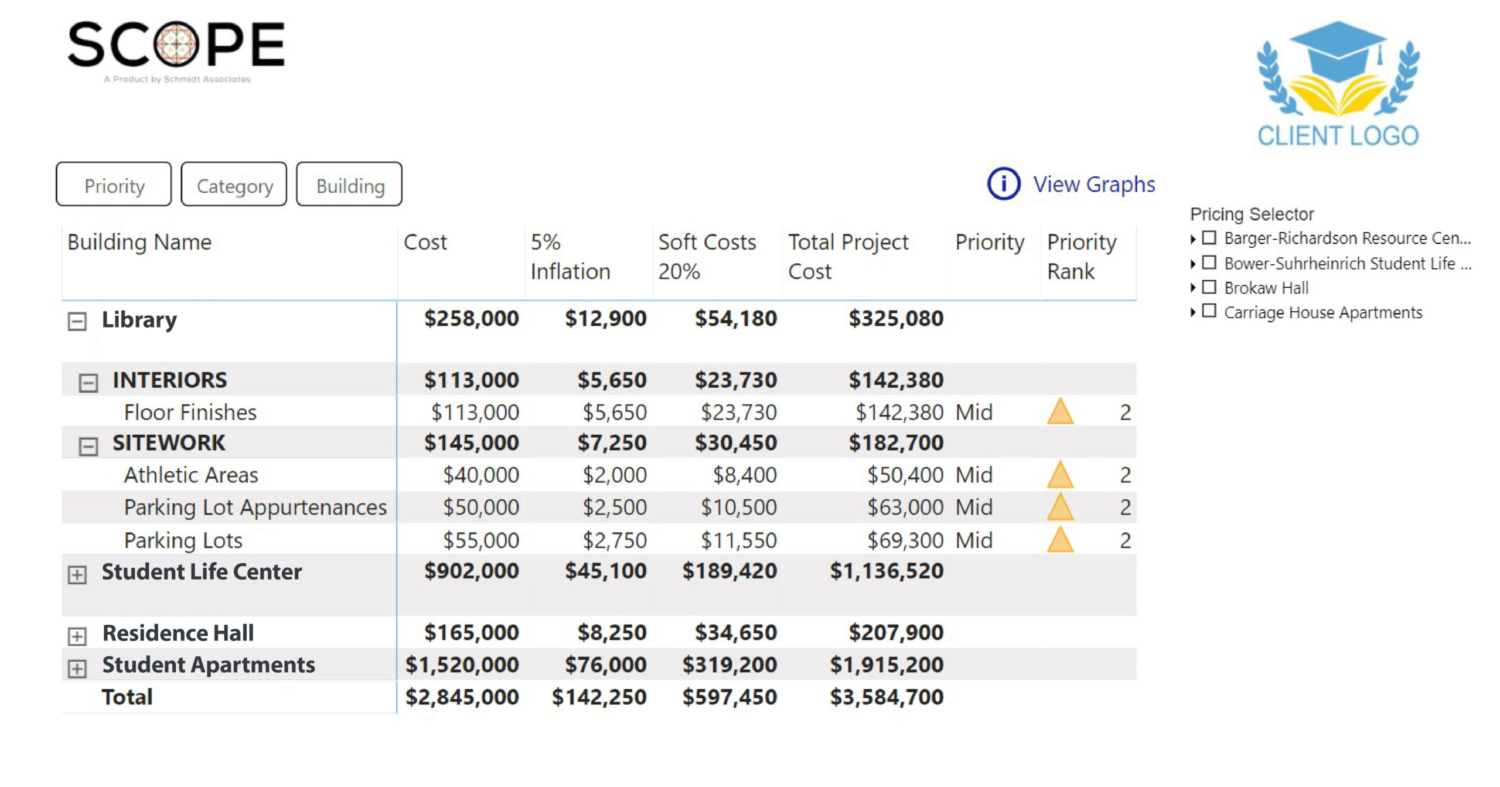Expand the Student Apartments row
The width and height of the screenshot is (1500, 787).
pos(76,667)
